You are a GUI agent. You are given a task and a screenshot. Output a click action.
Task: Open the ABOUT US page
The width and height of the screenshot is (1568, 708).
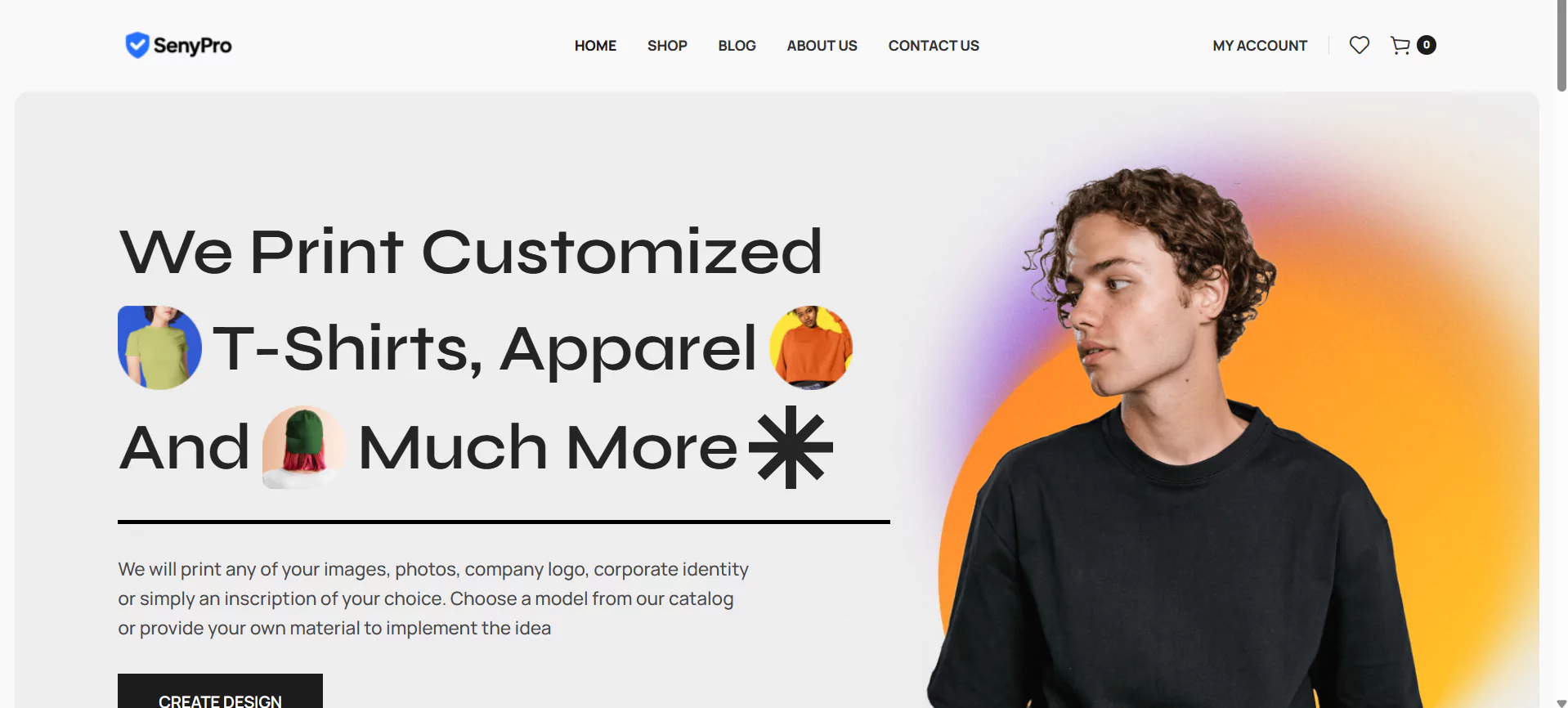[x=822, y=46]
